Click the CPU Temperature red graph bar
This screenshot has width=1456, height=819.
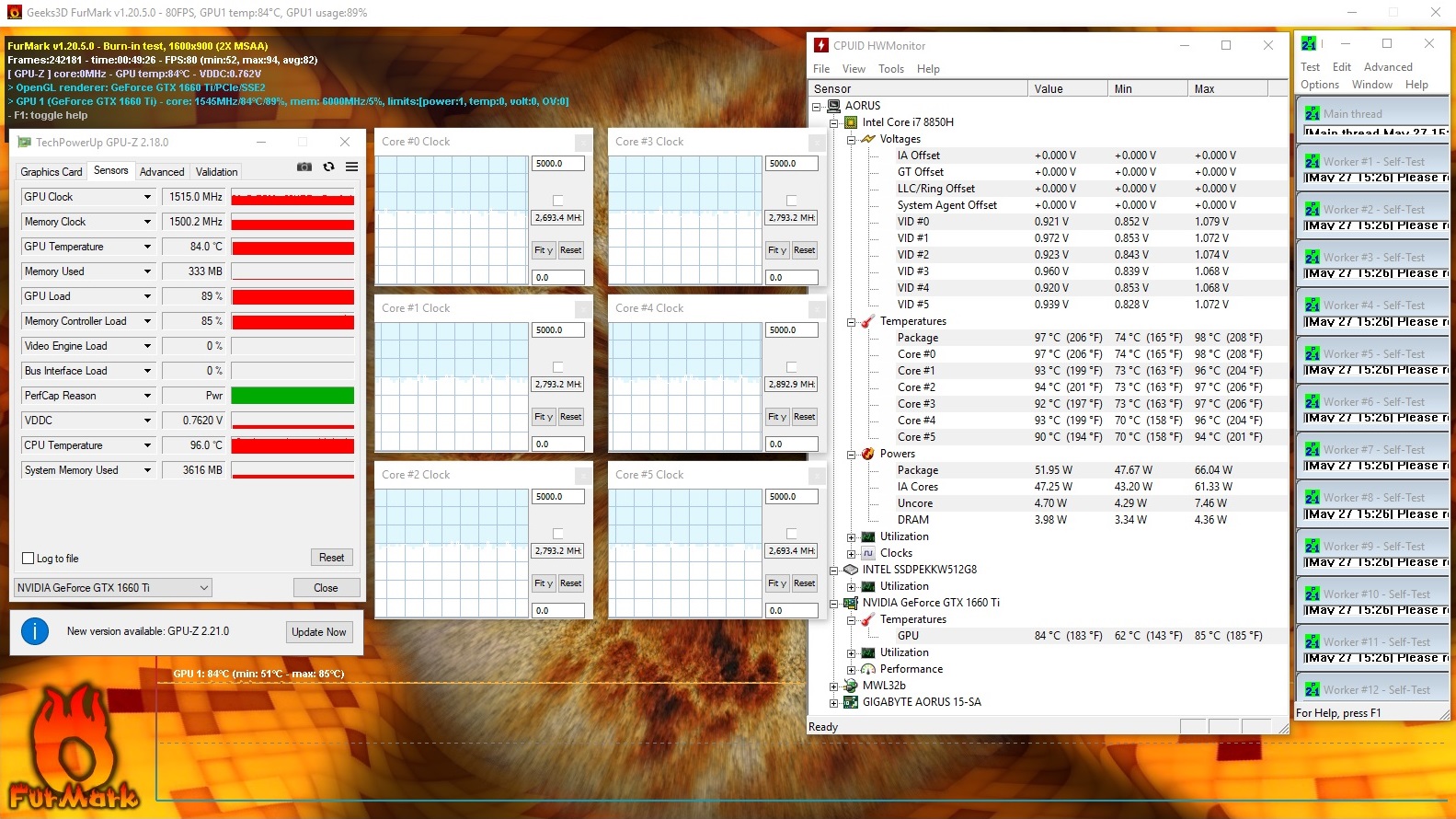pyautogui.click(x=292, y=445)
